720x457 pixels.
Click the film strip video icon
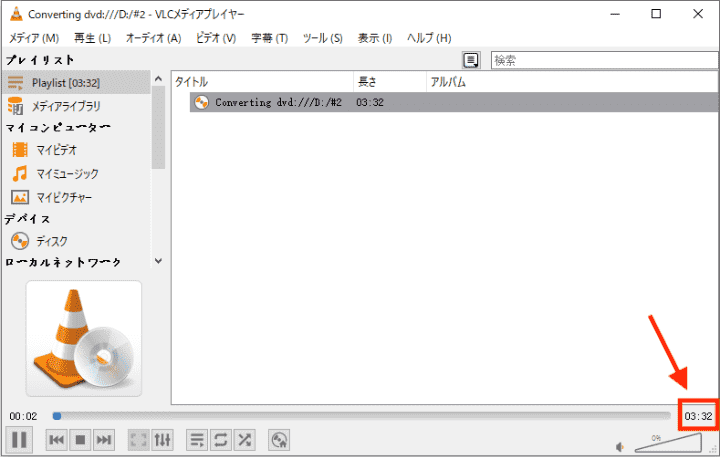20,150
